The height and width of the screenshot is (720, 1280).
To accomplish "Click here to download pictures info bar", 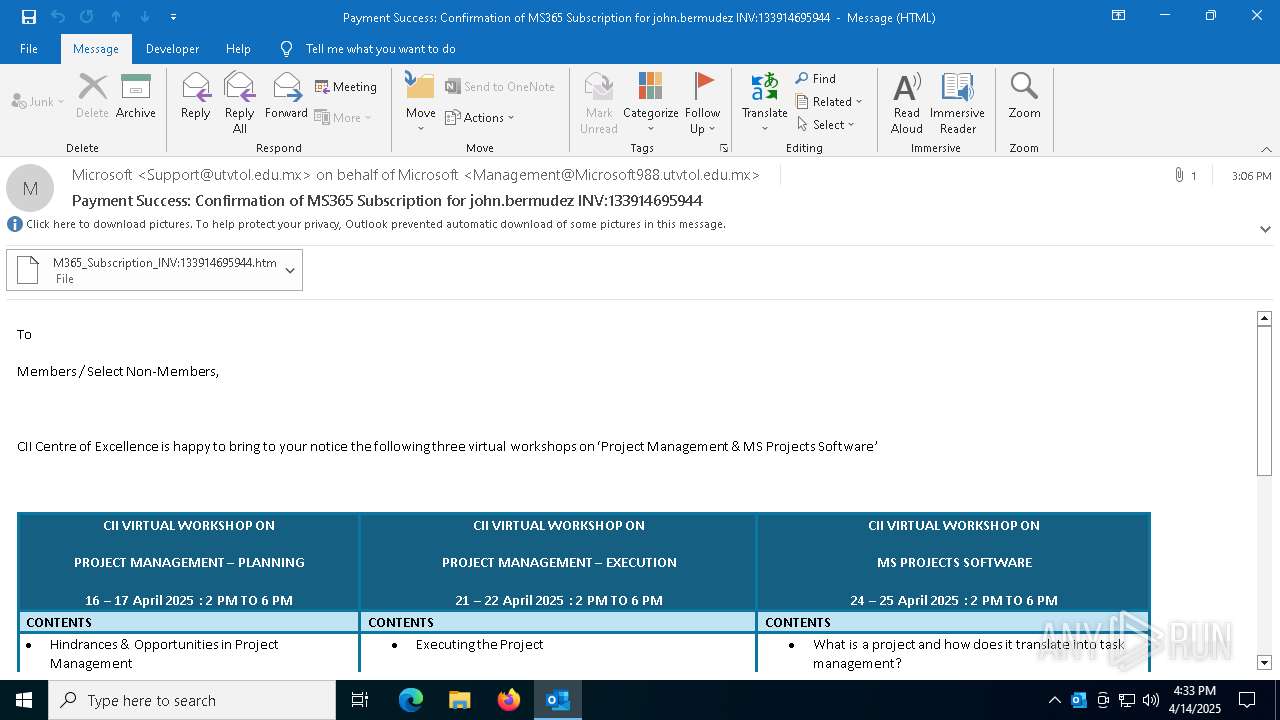I will pos(375,224).
